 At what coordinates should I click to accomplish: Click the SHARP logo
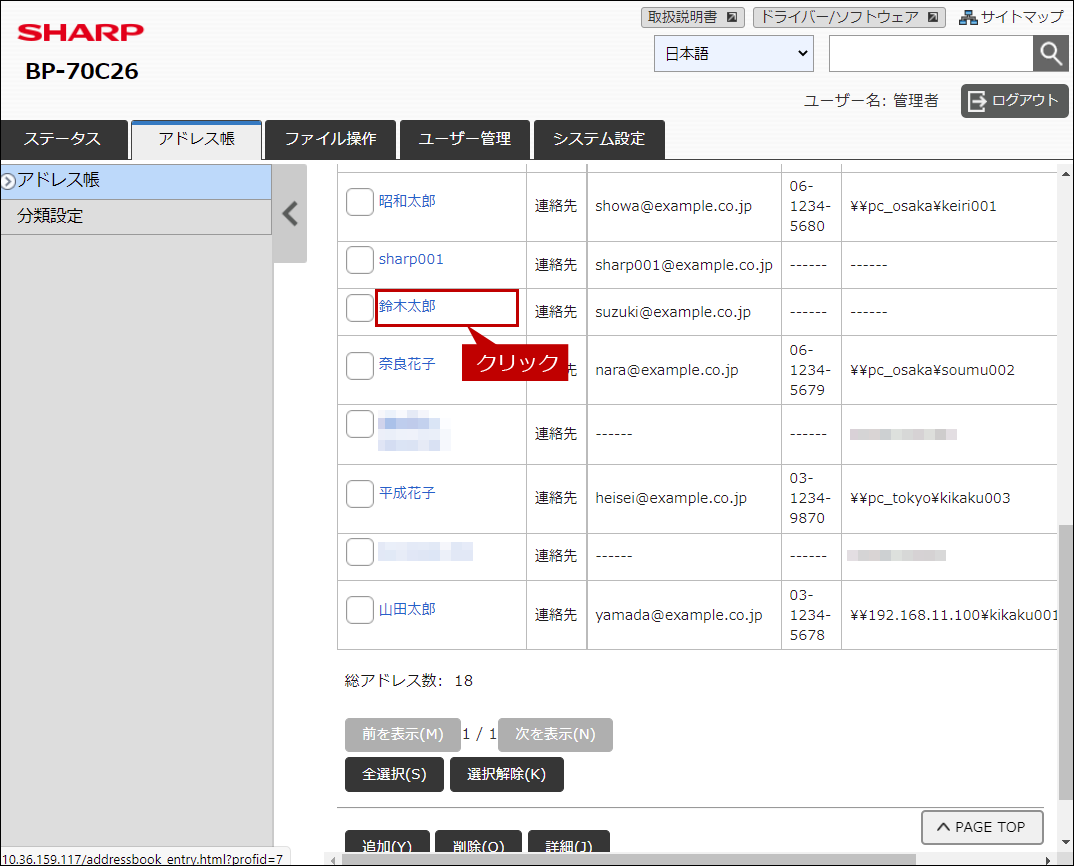tap(81, 32)
